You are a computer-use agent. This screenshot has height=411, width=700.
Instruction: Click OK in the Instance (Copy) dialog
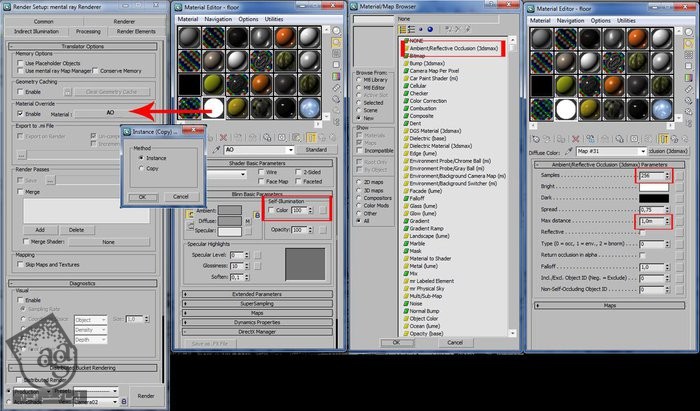143,197
